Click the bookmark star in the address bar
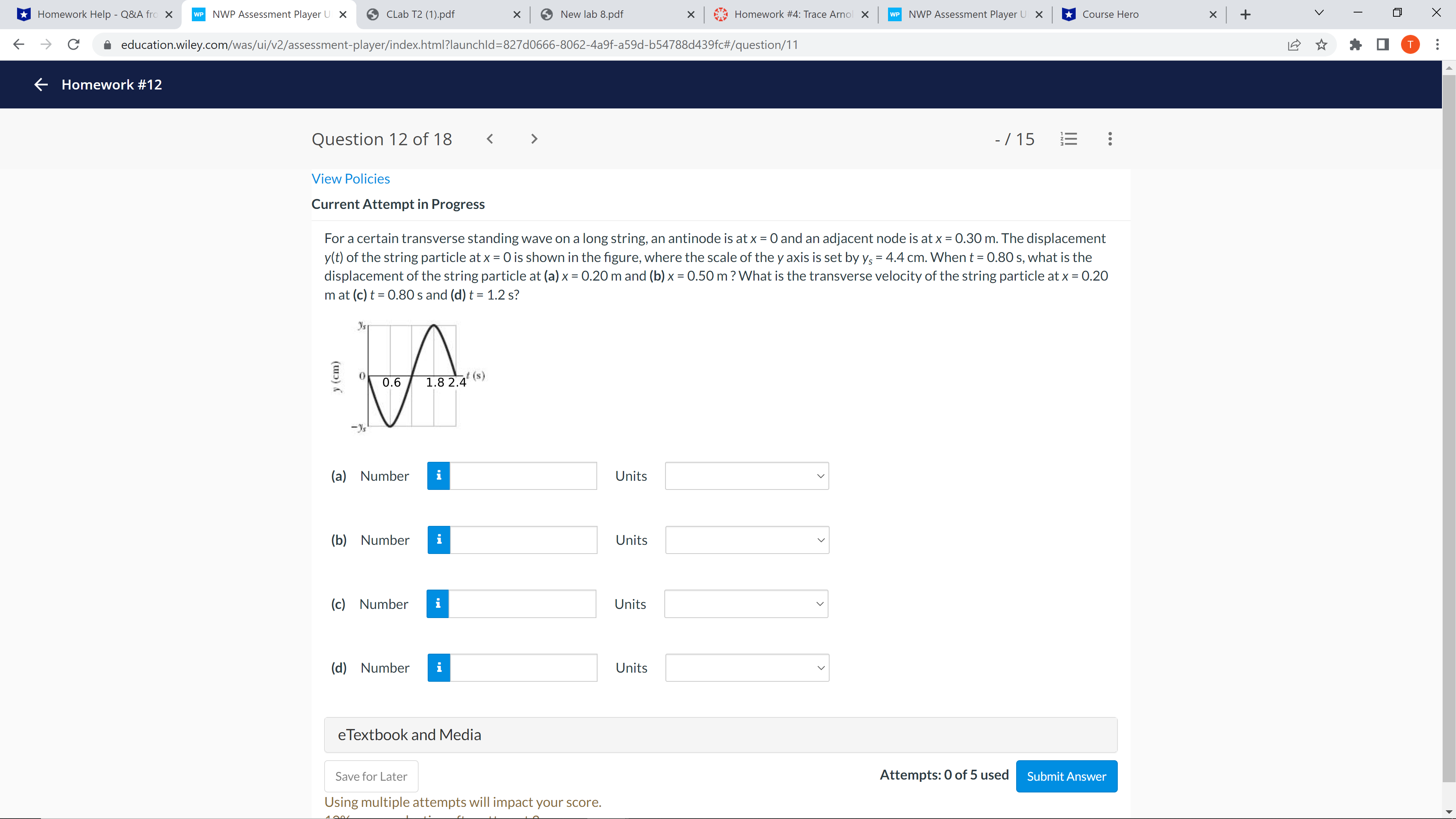The image size is (1456, 819). click(1321, 45)
